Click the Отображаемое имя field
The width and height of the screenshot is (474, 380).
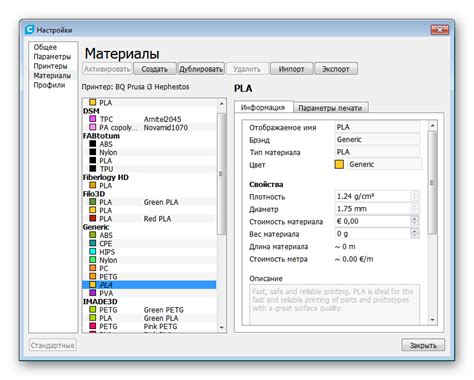click(377, 127)
